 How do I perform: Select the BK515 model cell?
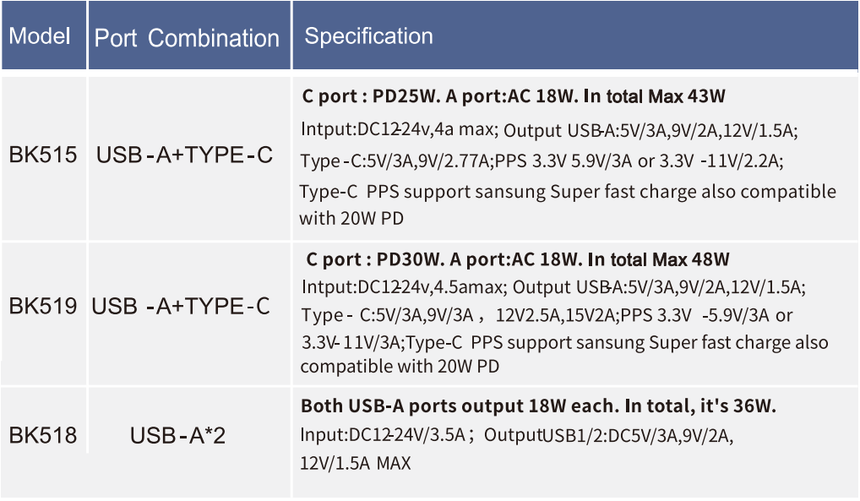tap(43, 155)
